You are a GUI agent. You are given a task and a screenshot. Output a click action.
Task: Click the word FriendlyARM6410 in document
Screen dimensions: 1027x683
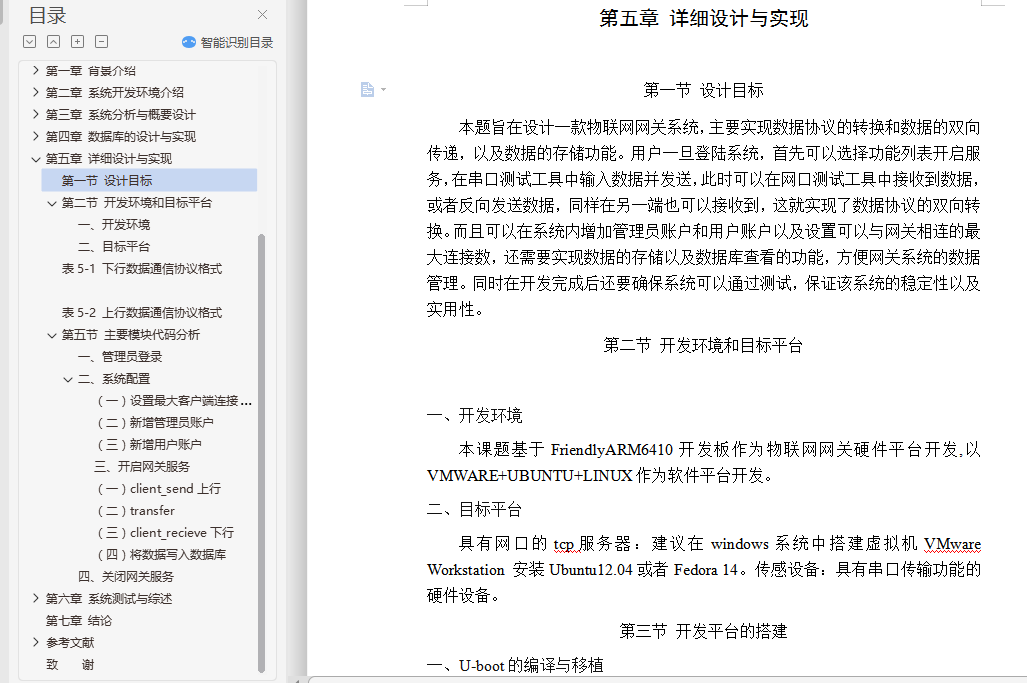pos(612,450)
